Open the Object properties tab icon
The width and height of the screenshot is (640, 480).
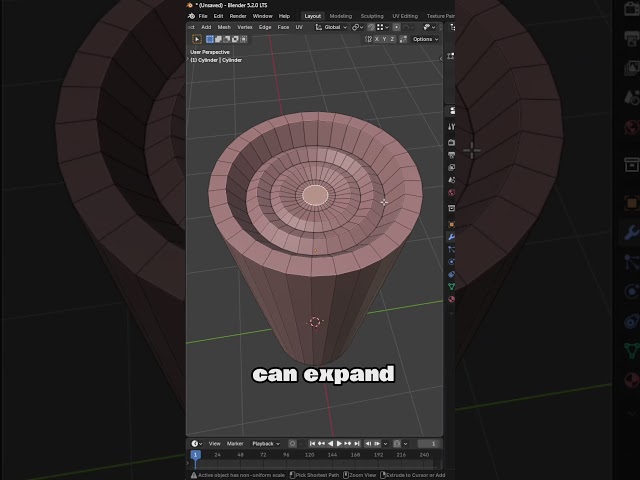[451, 224]
